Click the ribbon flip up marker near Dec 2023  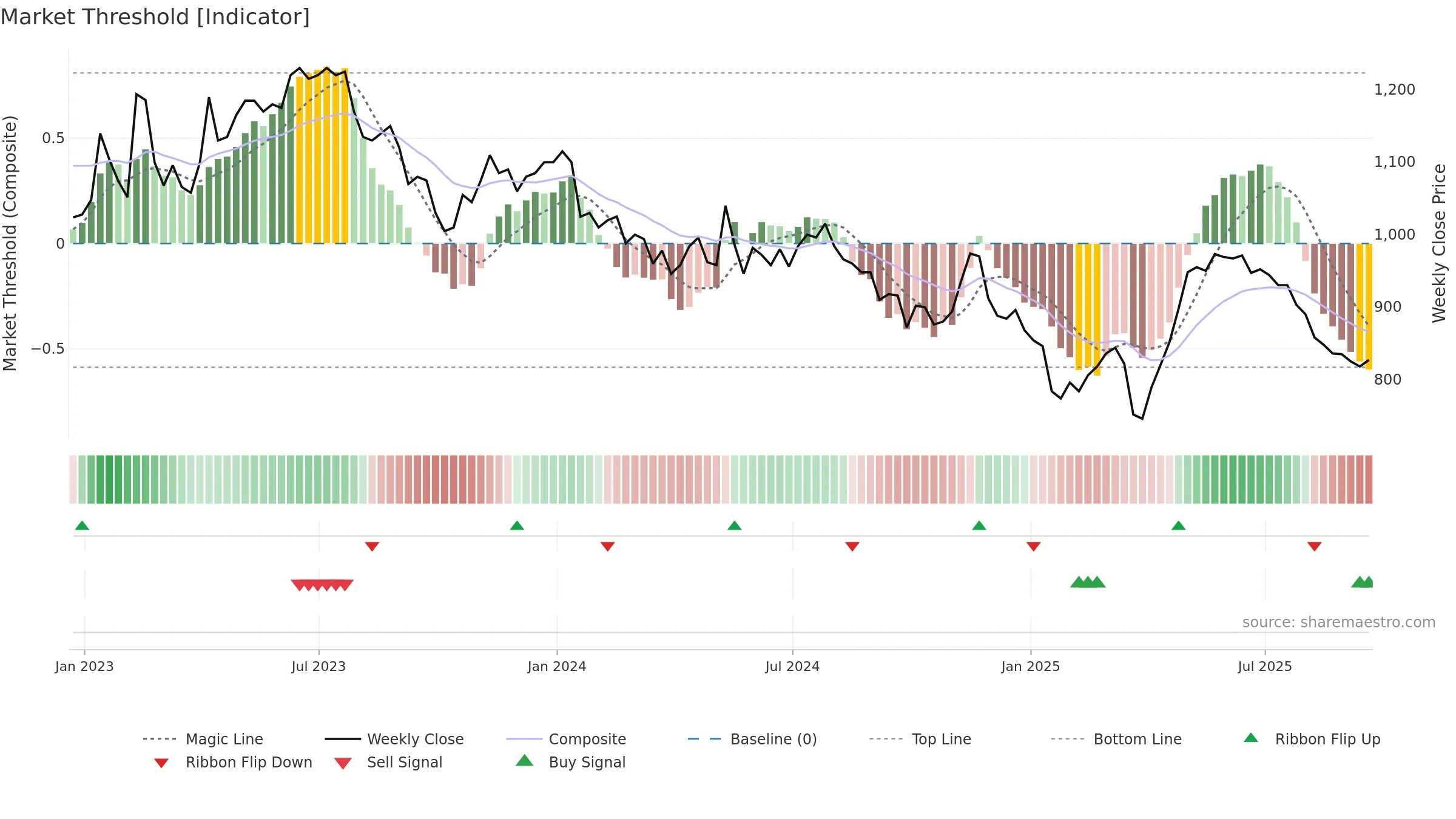click(x=517, y=525)
